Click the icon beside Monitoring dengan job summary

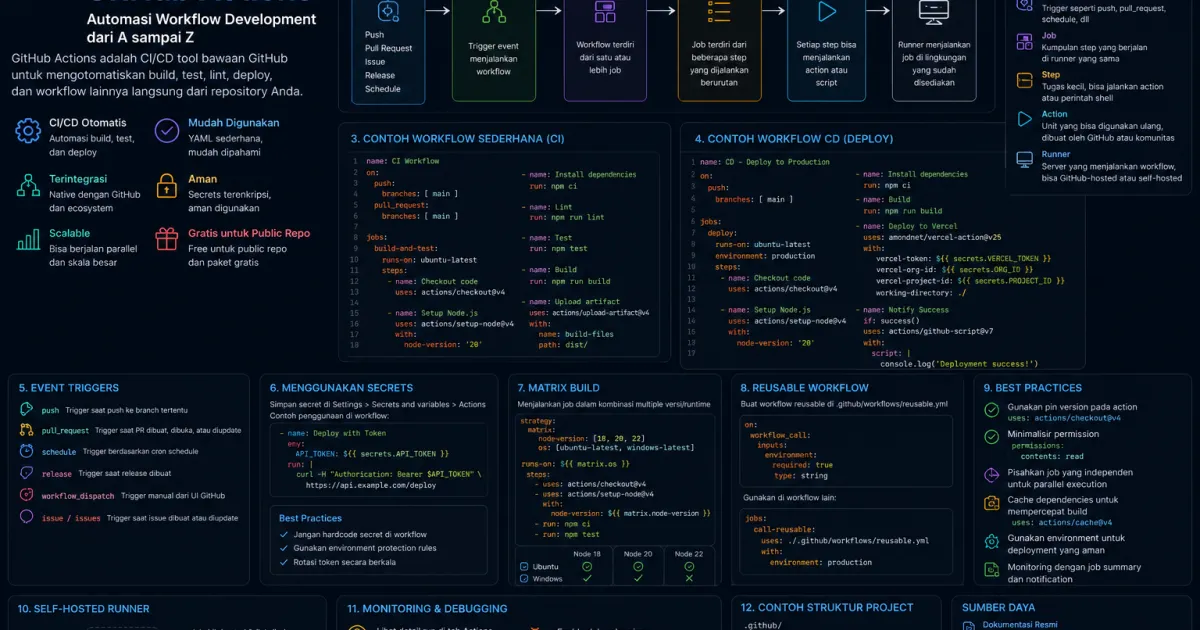coord(991,570)
